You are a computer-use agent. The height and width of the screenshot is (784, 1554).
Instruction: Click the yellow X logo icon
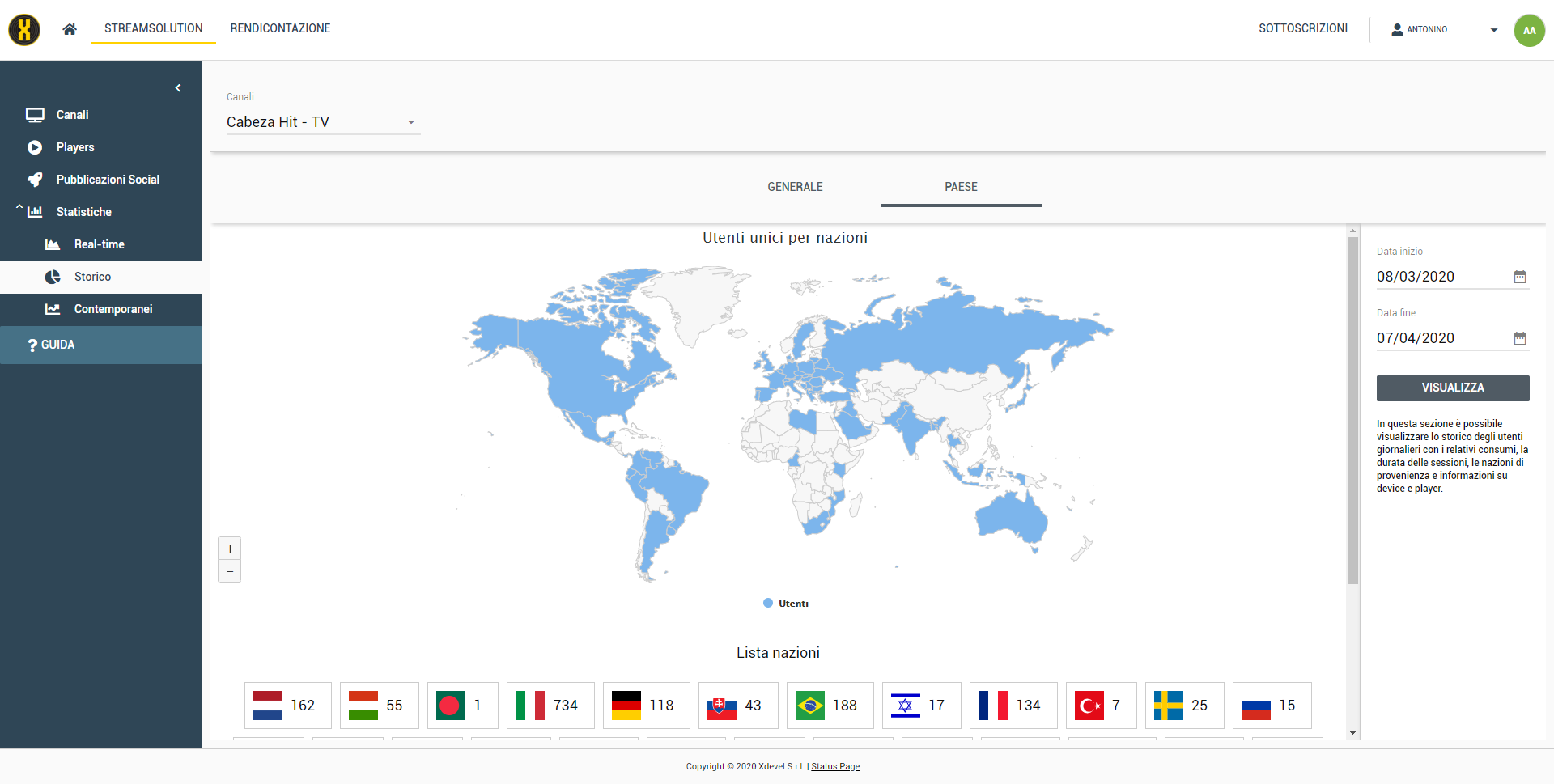(x=24, y=30)
